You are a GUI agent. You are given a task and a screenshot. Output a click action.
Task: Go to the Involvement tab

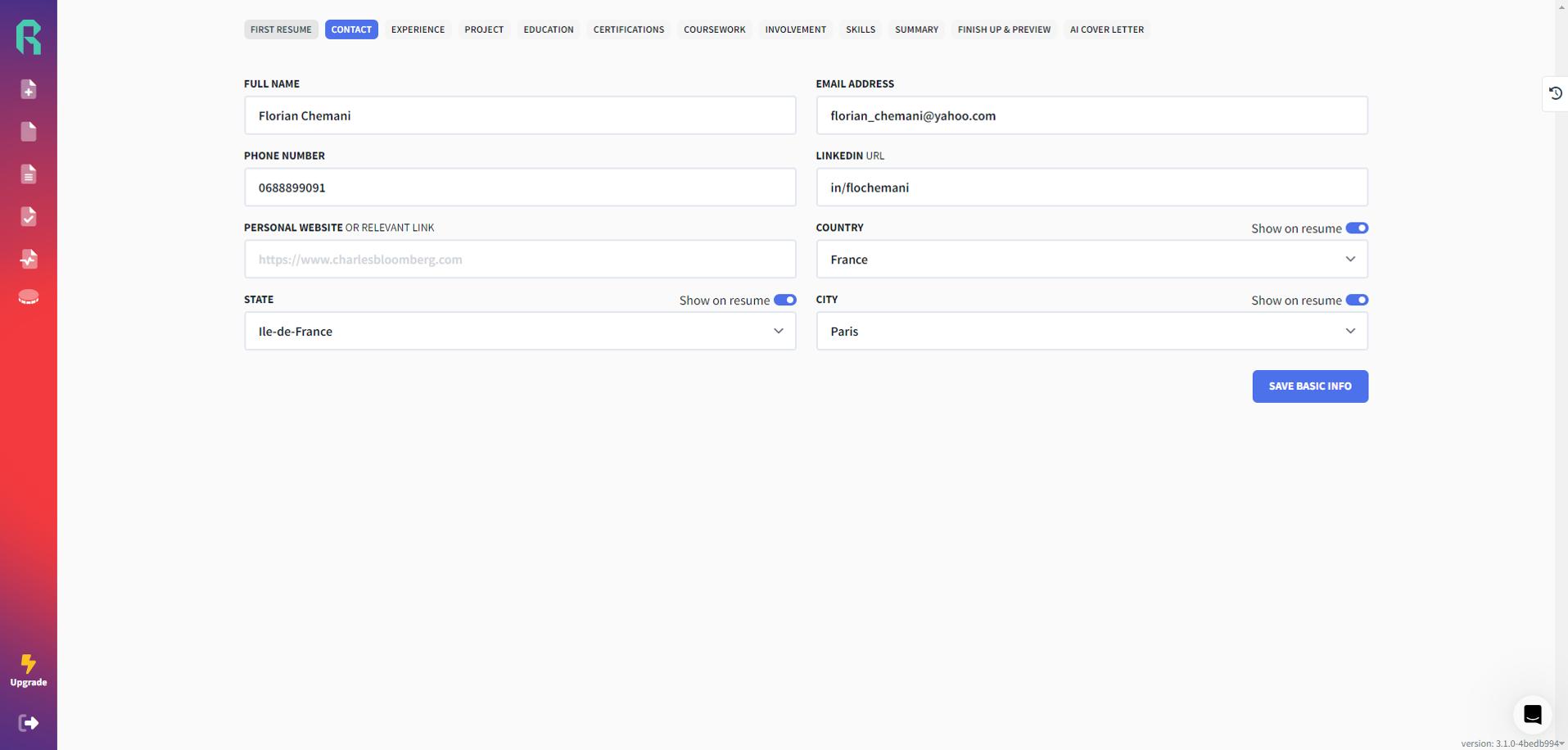[x=796, y=29]
